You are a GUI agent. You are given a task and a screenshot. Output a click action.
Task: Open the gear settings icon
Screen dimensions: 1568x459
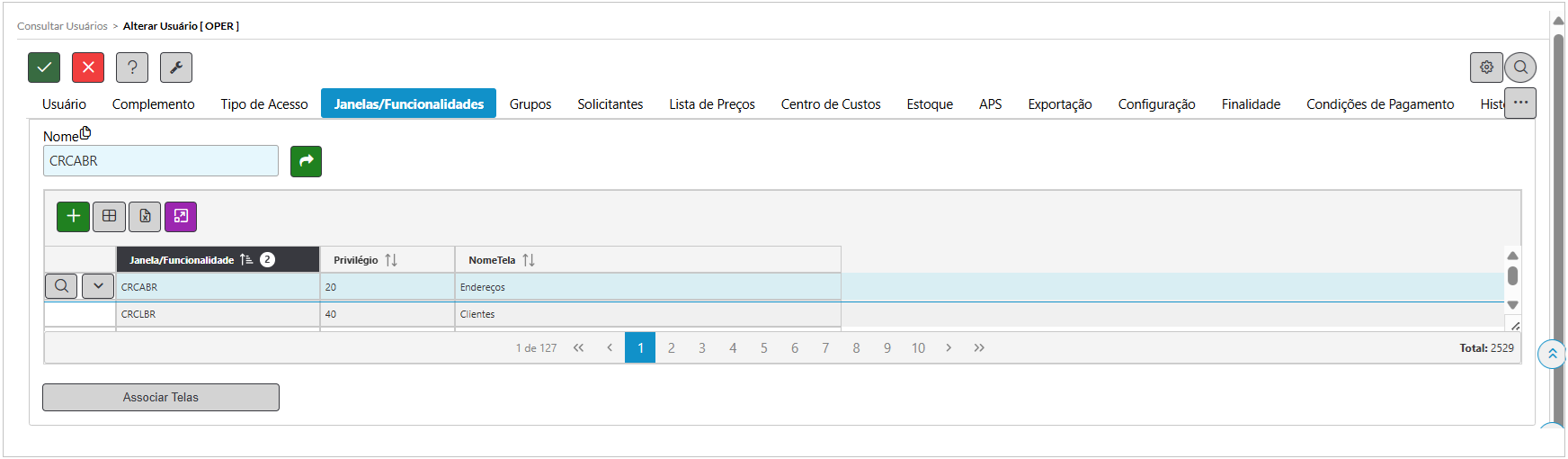tap(1486, 67)
